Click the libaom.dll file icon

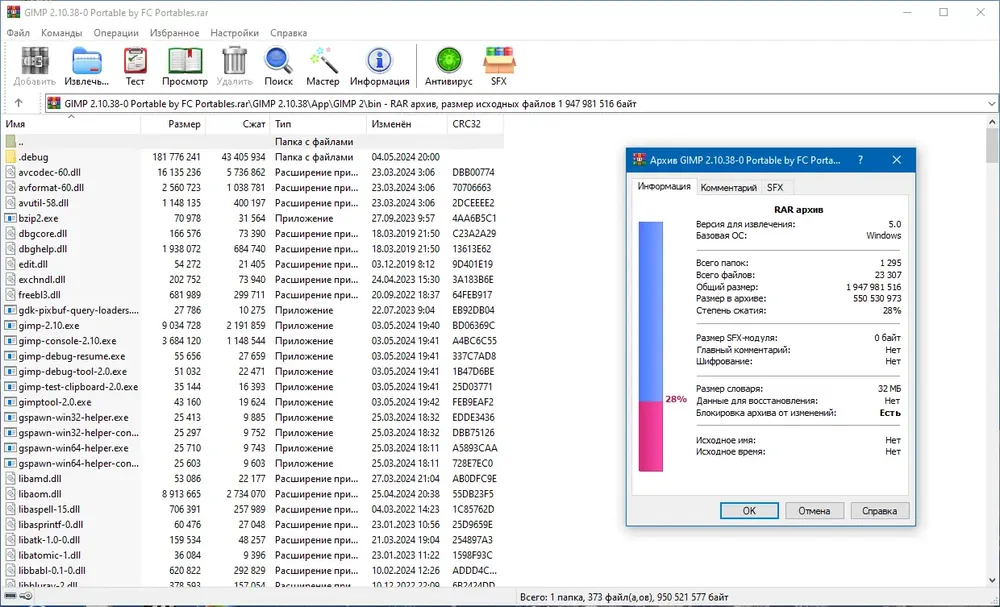[10, 494]
